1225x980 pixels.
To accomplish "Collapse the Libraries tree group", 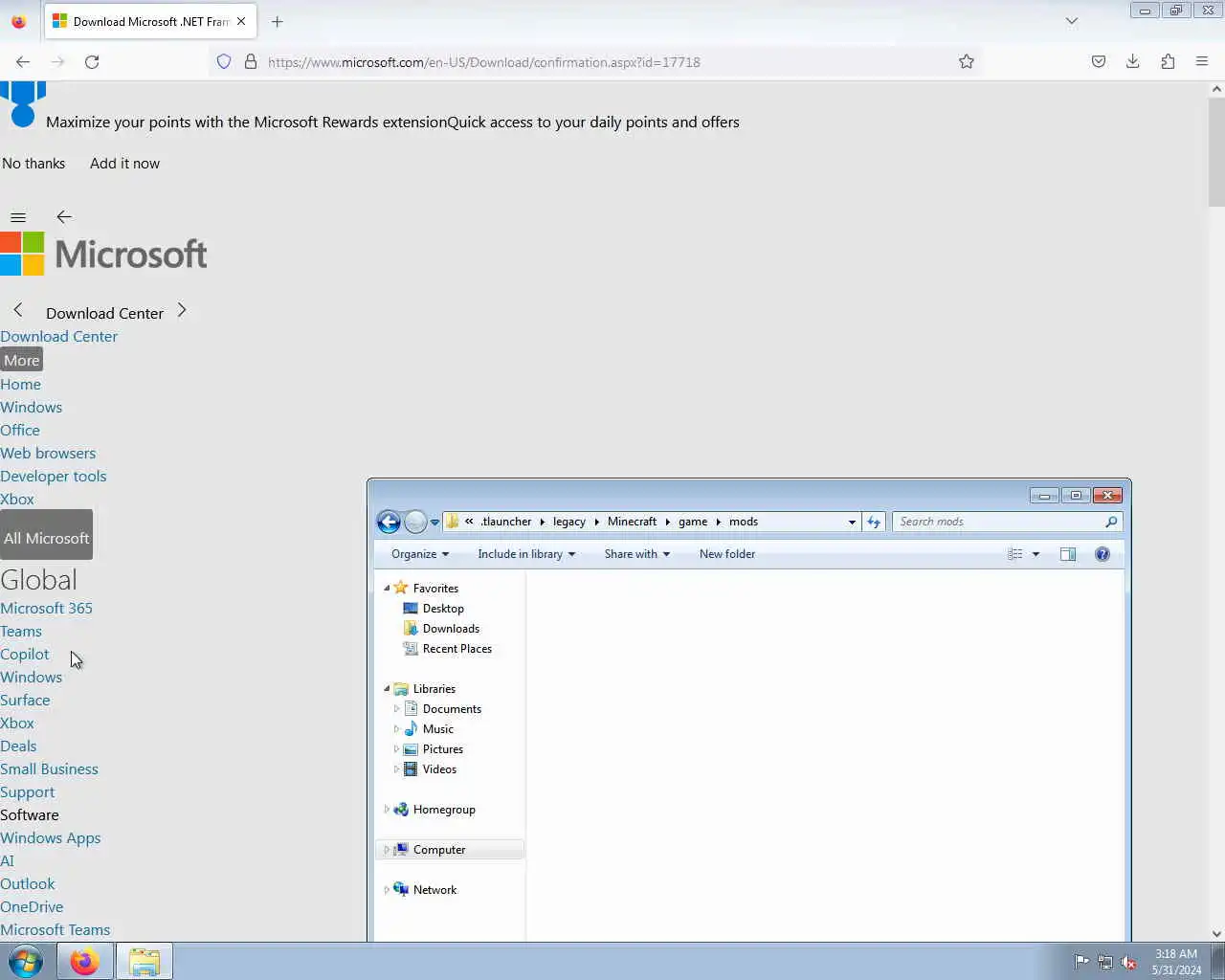I will [387, 689].
